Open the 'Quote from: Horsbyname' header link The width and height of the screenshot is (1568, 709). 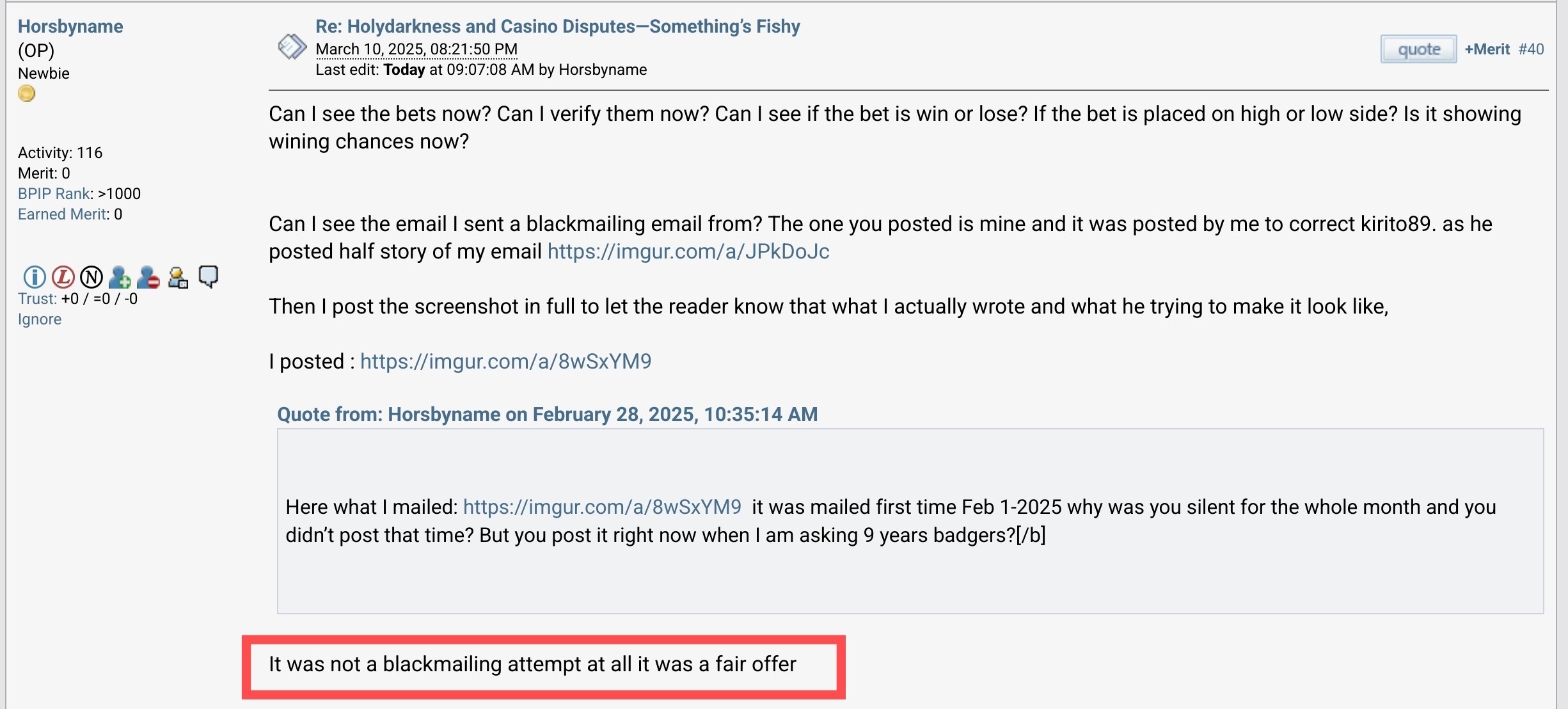(x=547, y=414)
